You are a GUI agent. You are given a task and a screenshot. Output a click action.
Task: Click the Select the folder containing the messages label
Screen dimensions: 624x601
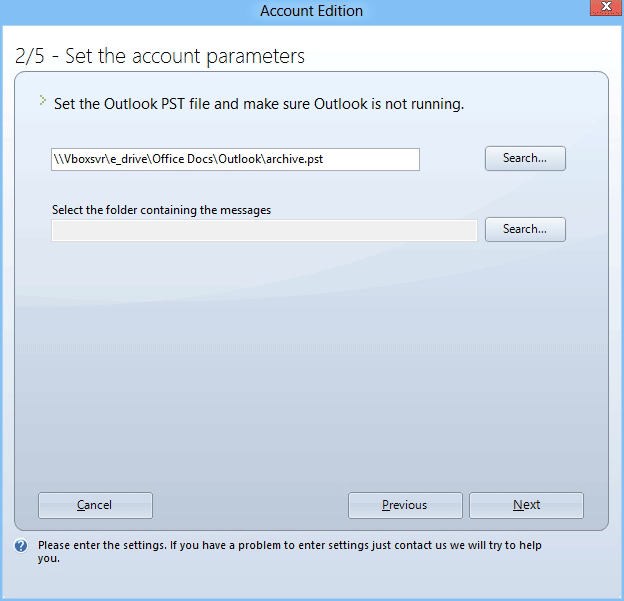coord(161,210)
